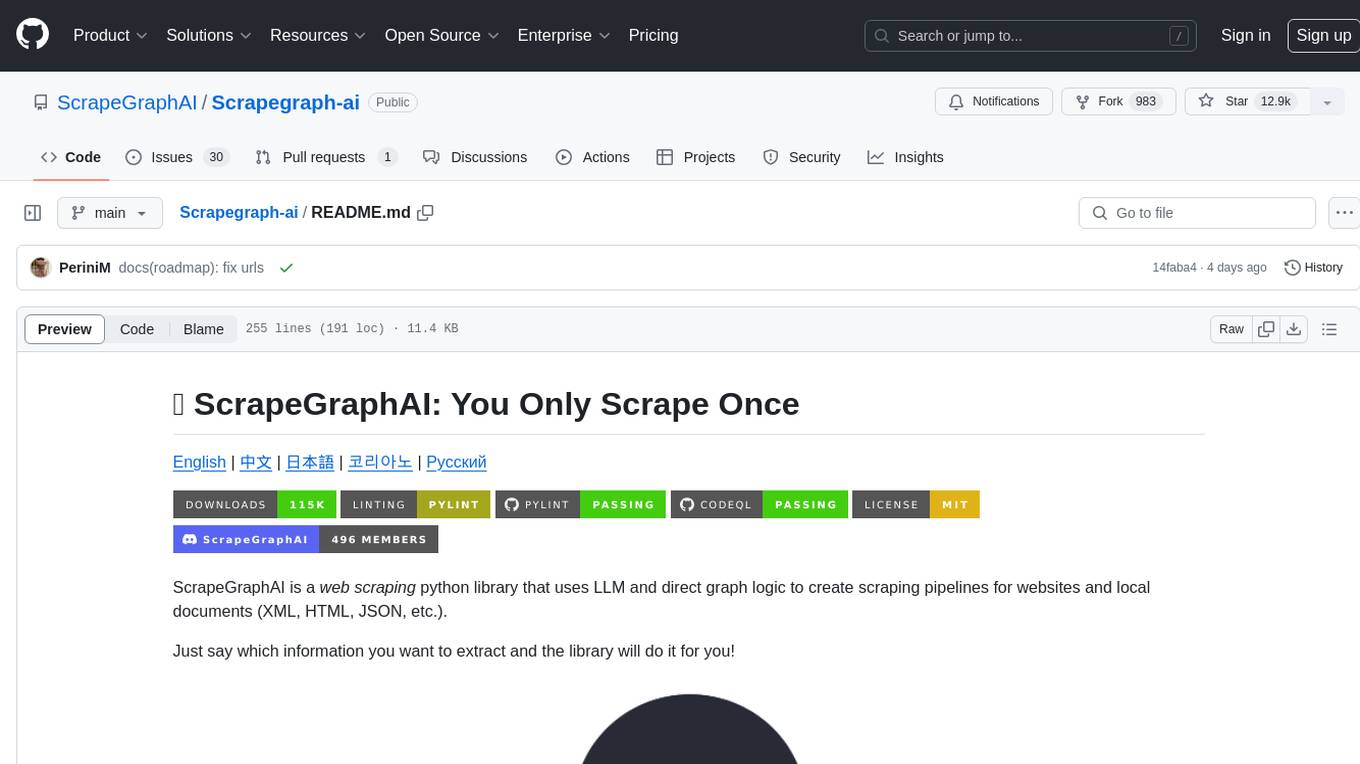This screenshot has height=764, width=1360.
Task: Open the more file actions ellipsis
Action: pyautogui.click(x=1344, y=213)
